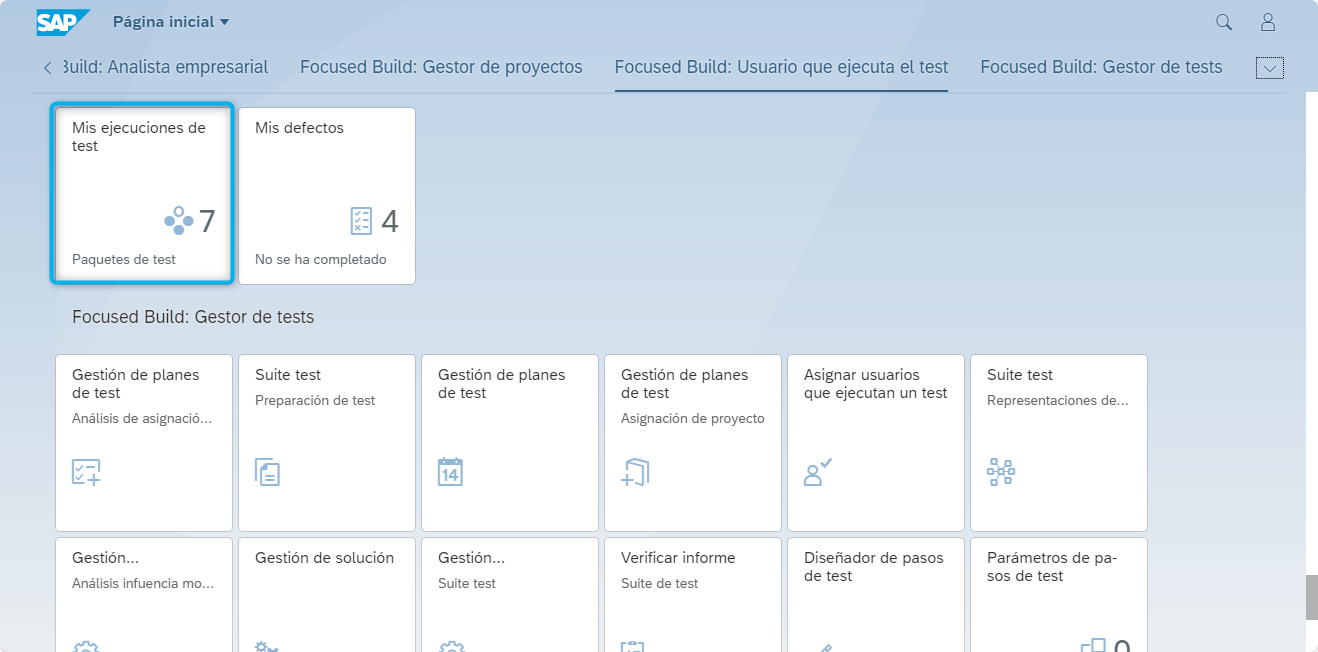The height and width of the screenshot is (652, 1318).
Task: Open the Gestión Suite test tile
Action: [510, 595]
